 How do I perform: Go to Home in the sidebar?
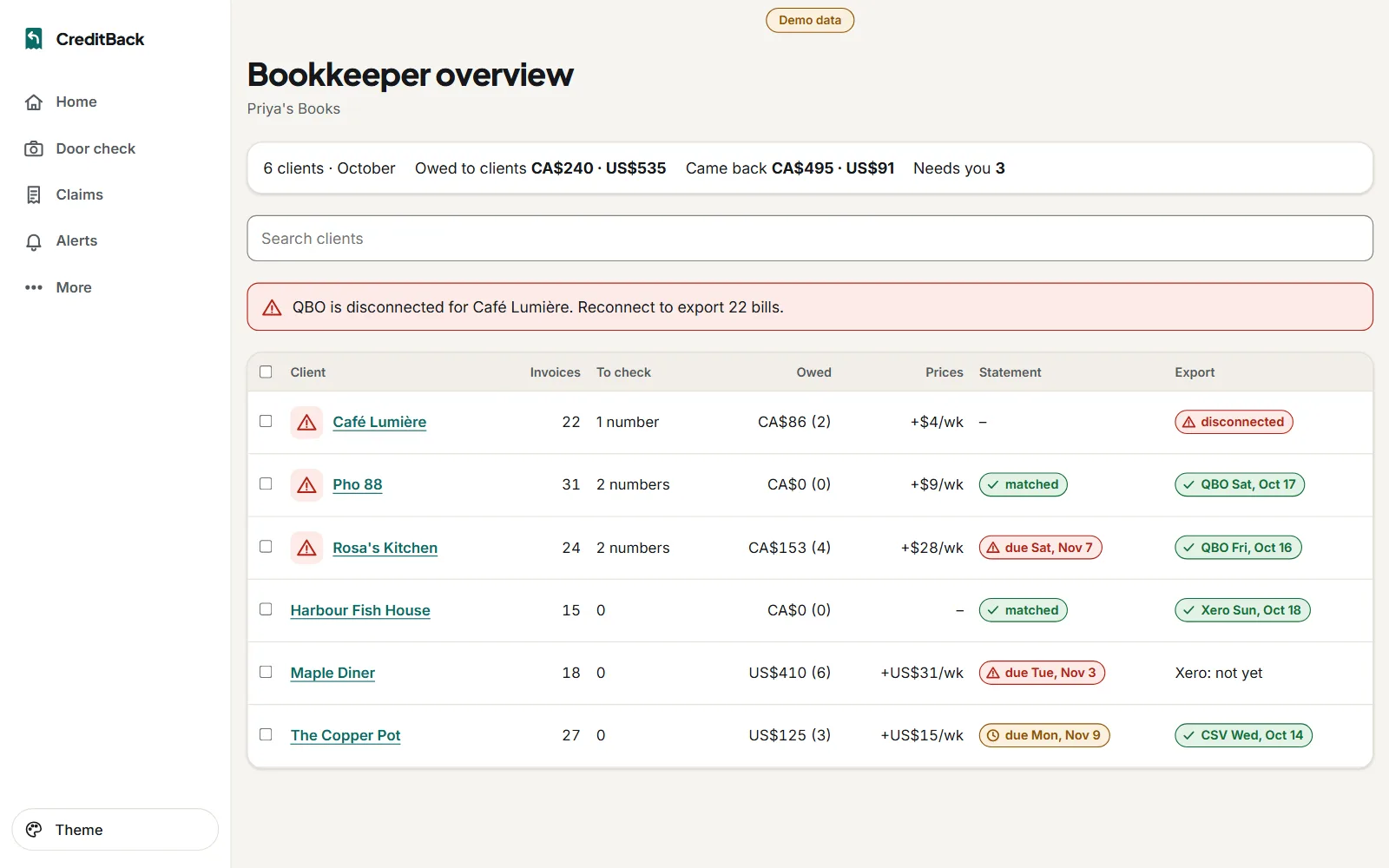point(115,102)
